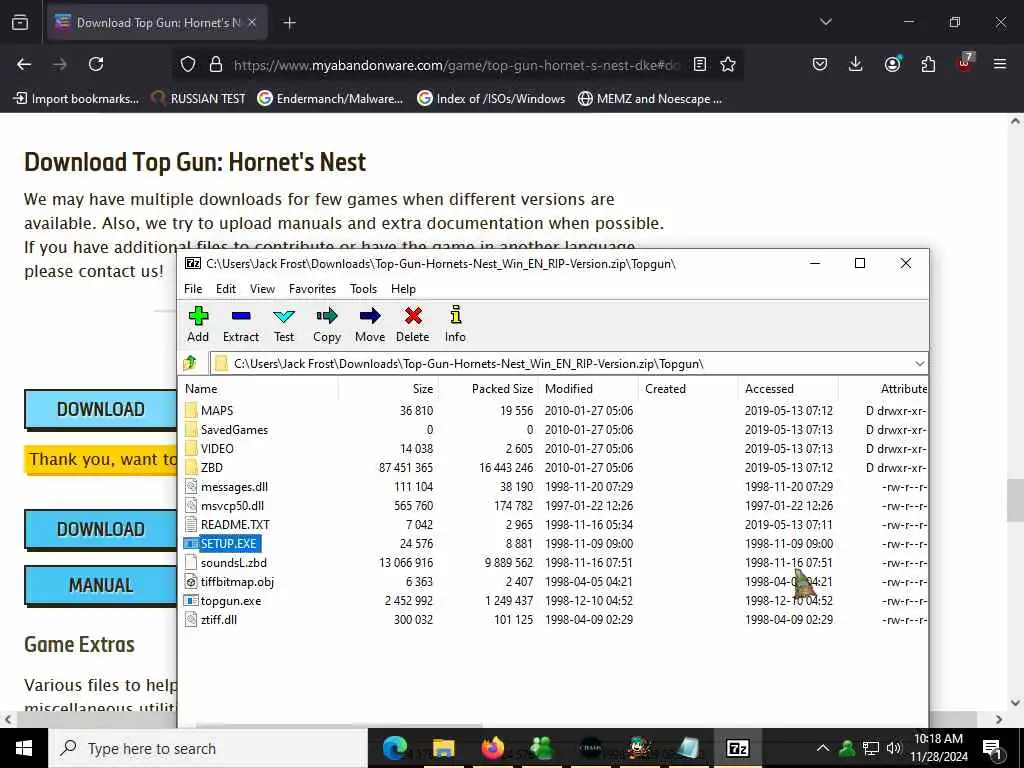Click the 7-Zip horizontal scrollbar
Viewport: 1024px width, 768px height.
[340, 724]
